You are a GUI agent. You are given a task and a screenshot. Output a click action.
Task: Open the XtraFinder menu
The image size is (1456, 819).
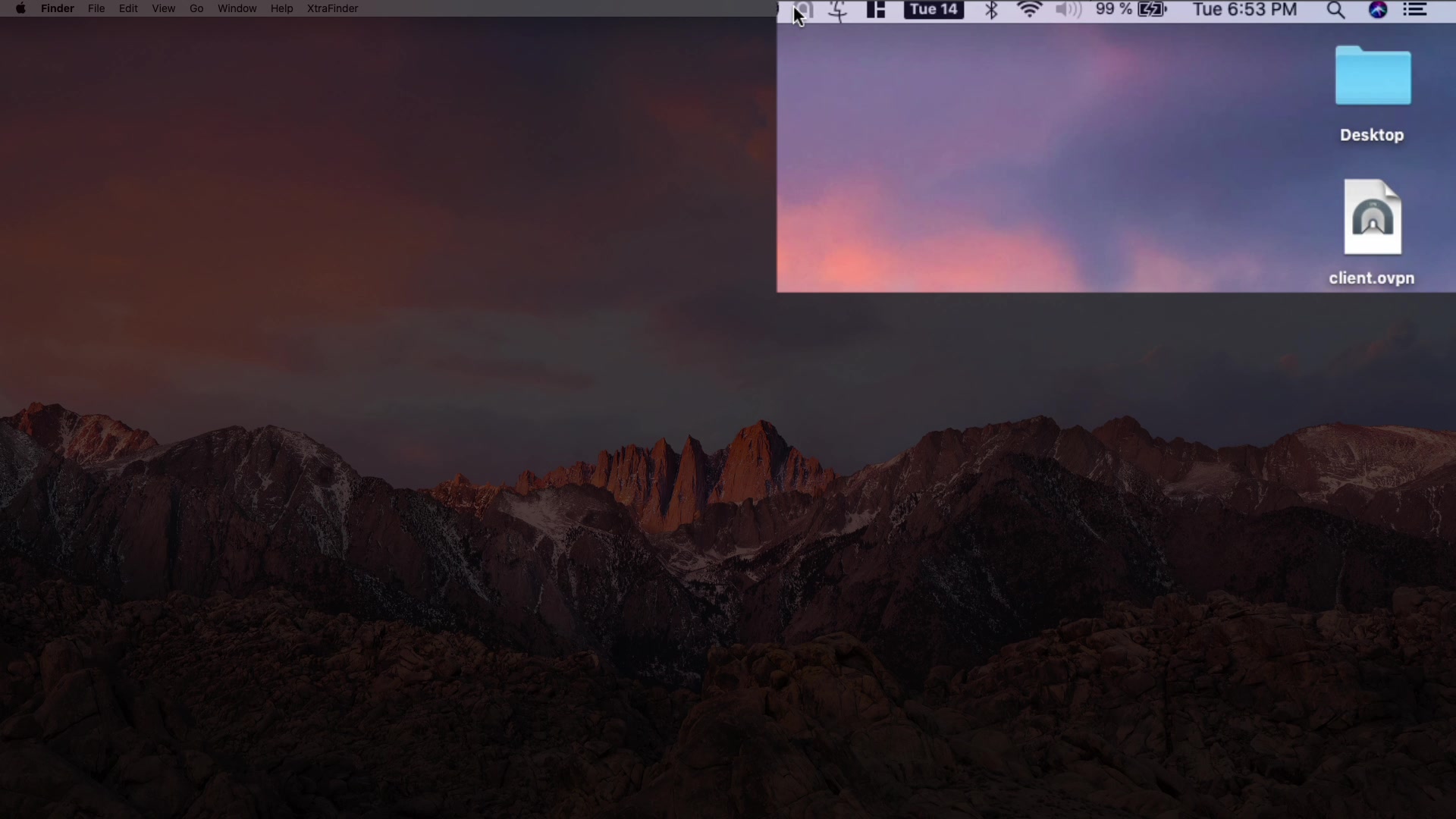click(x=332, y=8)
